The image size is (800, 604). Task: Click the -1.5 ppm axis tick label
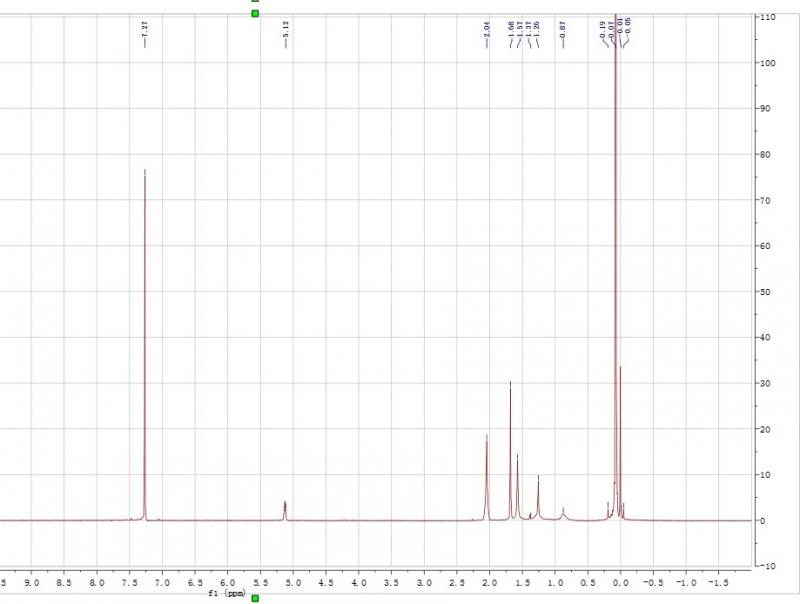[719, 583]
